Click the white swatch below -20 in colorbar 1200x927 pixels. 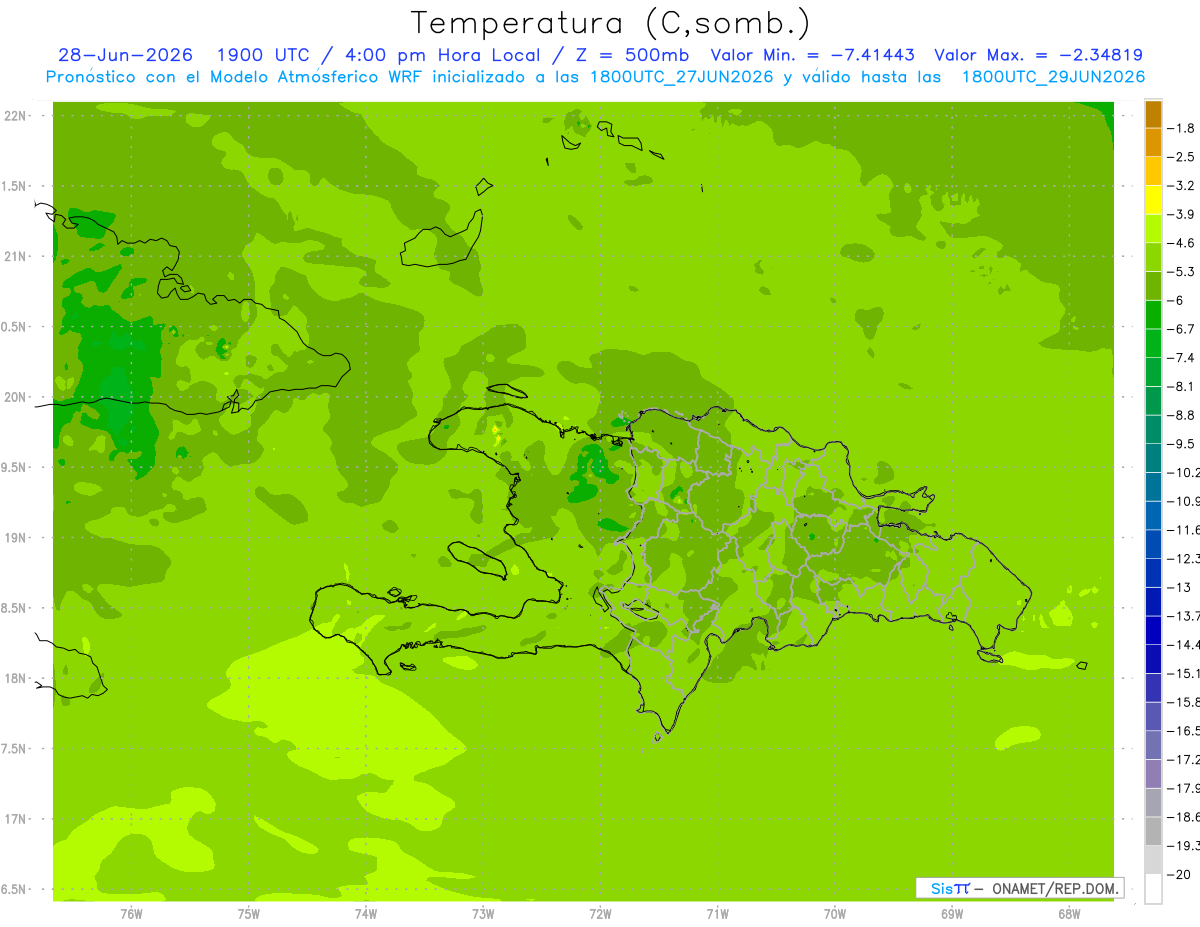[1153, 889]
